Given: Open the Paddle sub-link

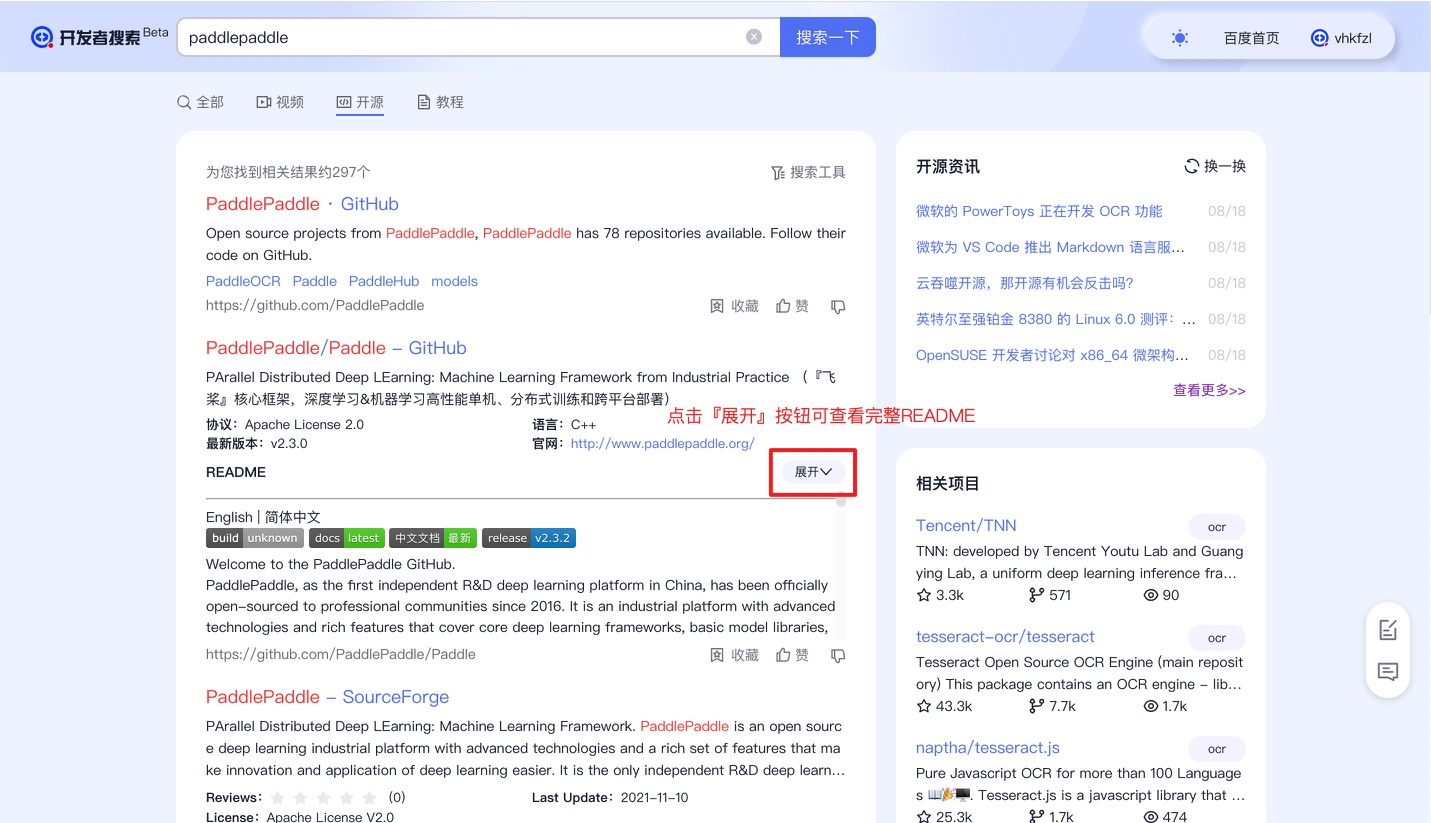Looking at the screenshot, I should [315, 281].
